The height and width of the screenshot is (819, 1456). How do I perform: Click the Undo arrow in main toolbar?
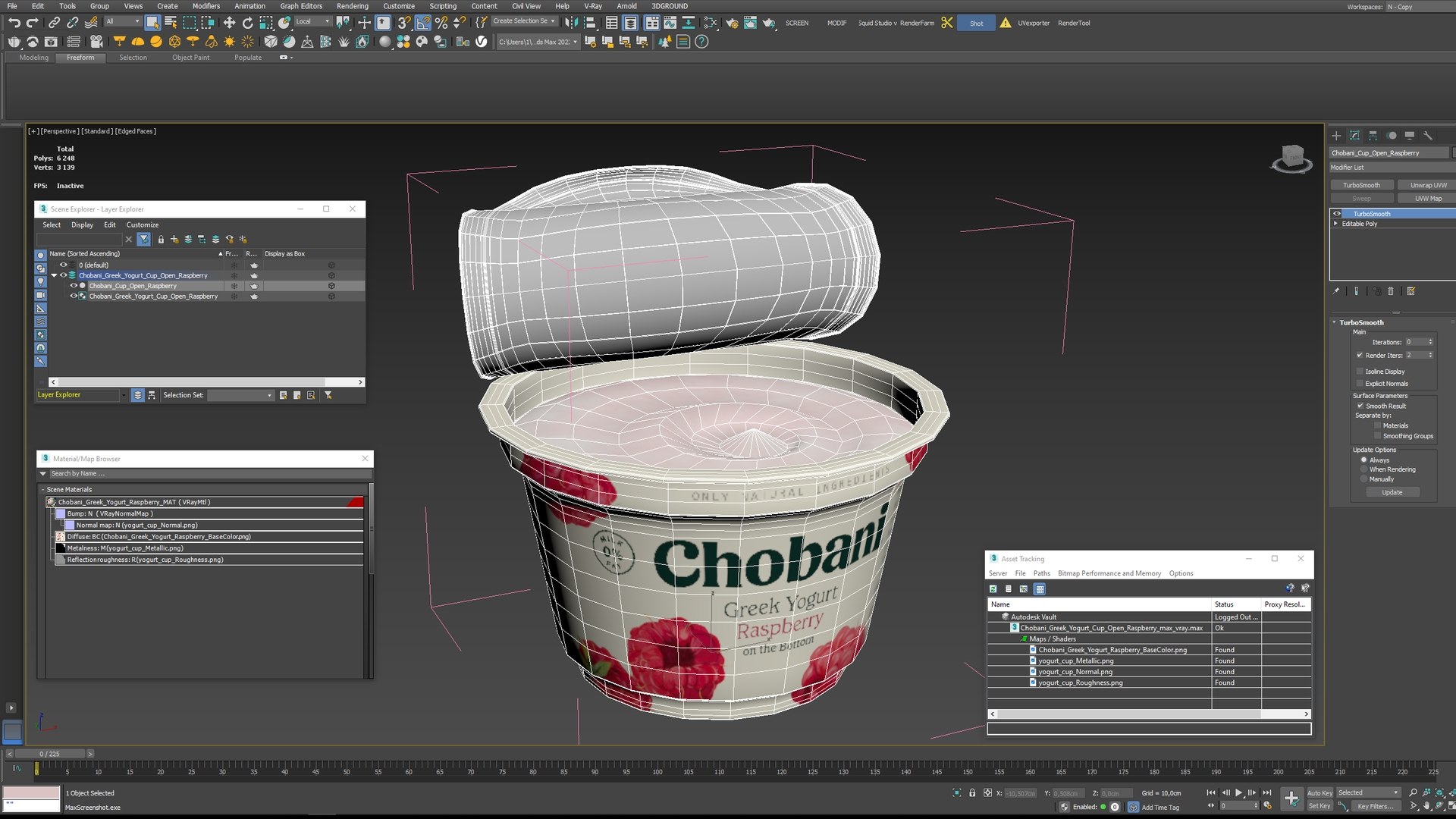14,23
